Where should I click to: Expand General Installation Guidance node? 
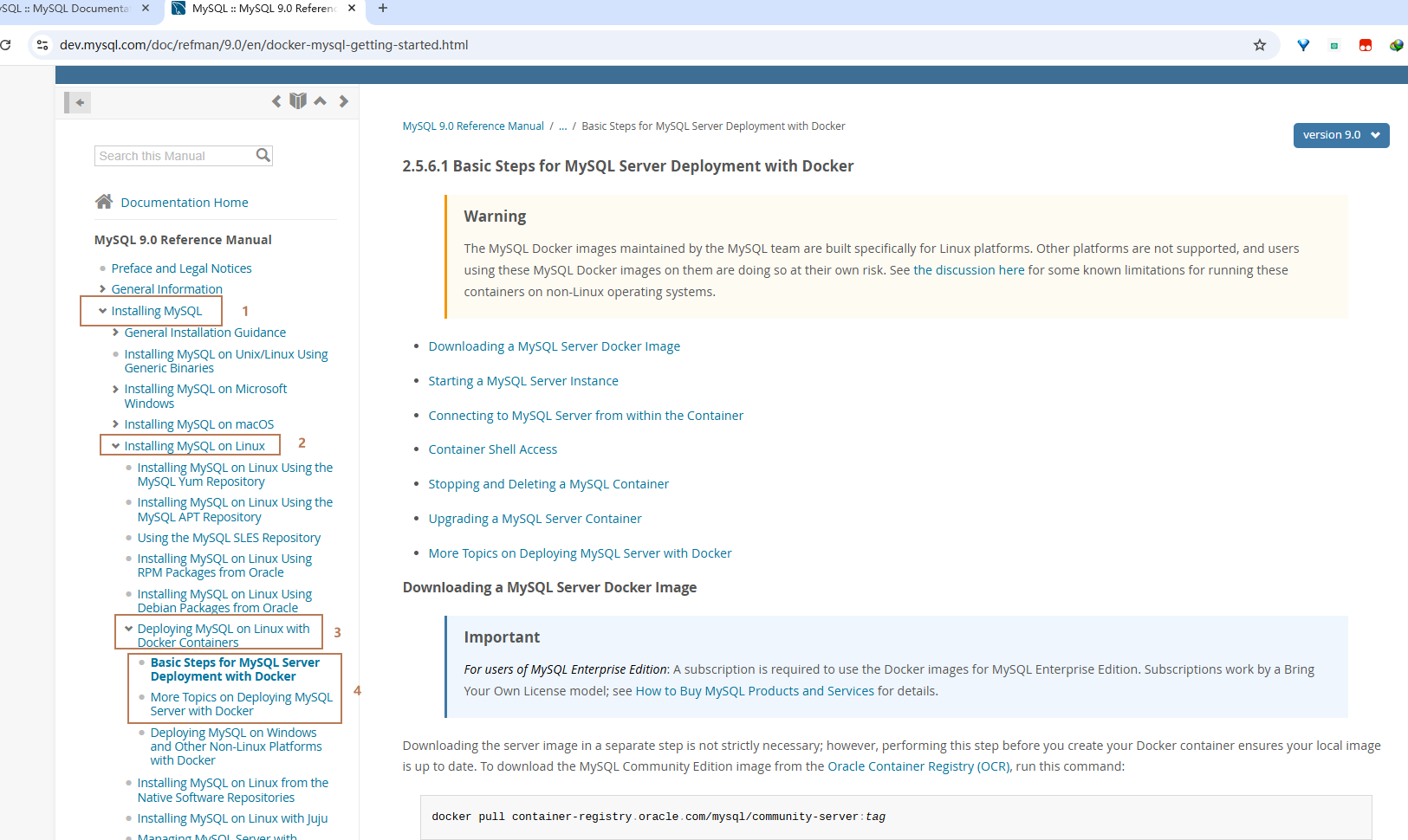point(115,333)
